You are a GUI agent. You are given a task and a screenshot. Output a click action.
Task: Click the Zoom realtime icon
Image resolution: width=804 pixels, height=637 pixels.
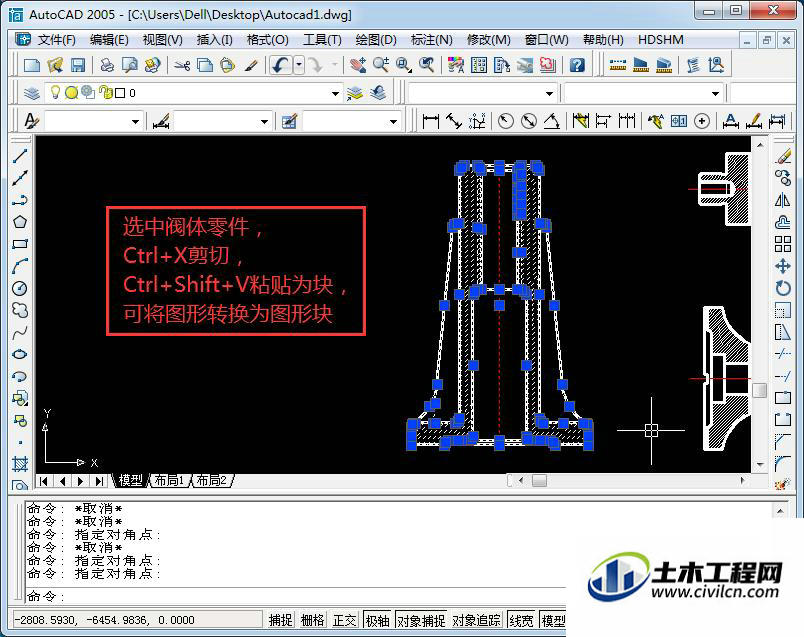[380, 65]
